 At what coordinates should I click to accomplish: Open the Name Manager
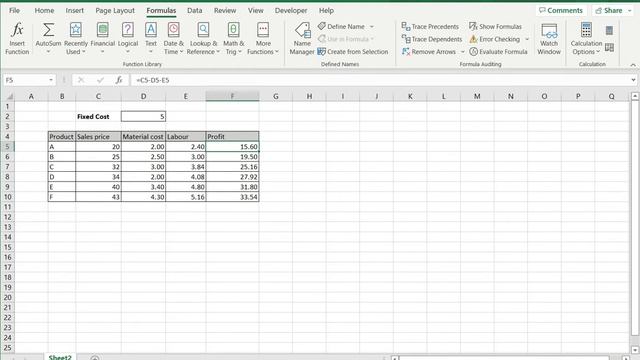(302, 38)
